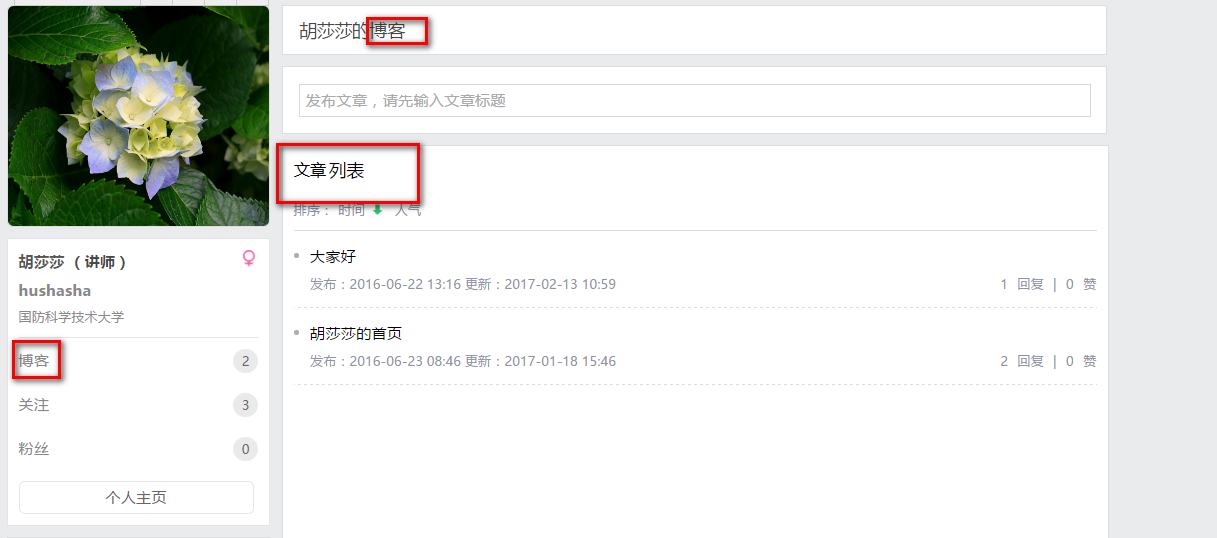Click 赞 on the 胡莎莎的首页 article
Image resolution: width=1217 pixels, height=538 pixels.
click(x=1090, y=361)
